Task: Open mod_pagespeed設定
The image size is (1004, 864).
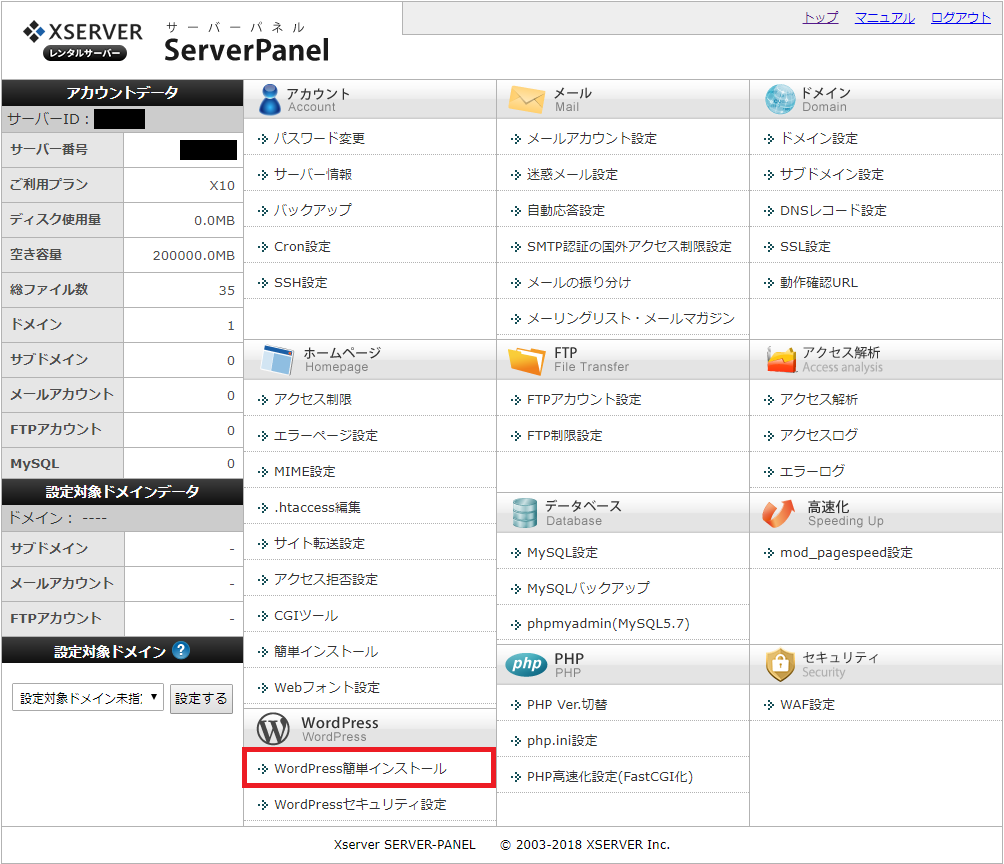Action: pyautogui.click(x=846, y=552)
